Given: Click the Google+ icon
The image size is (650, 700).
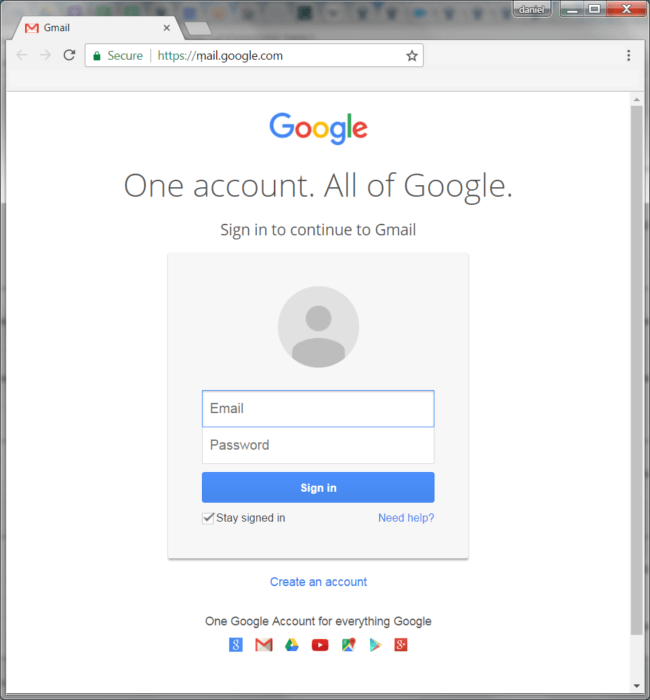Looking at the screenshot, I should click(x=401, y=645).
